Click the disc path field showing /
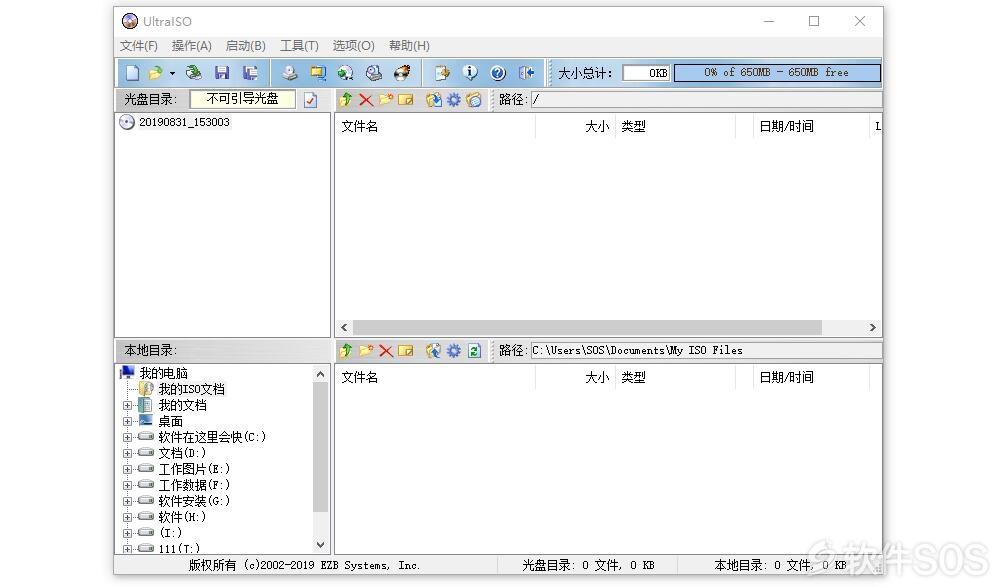This screenshot has height=587, width=1004. point(706,99)
